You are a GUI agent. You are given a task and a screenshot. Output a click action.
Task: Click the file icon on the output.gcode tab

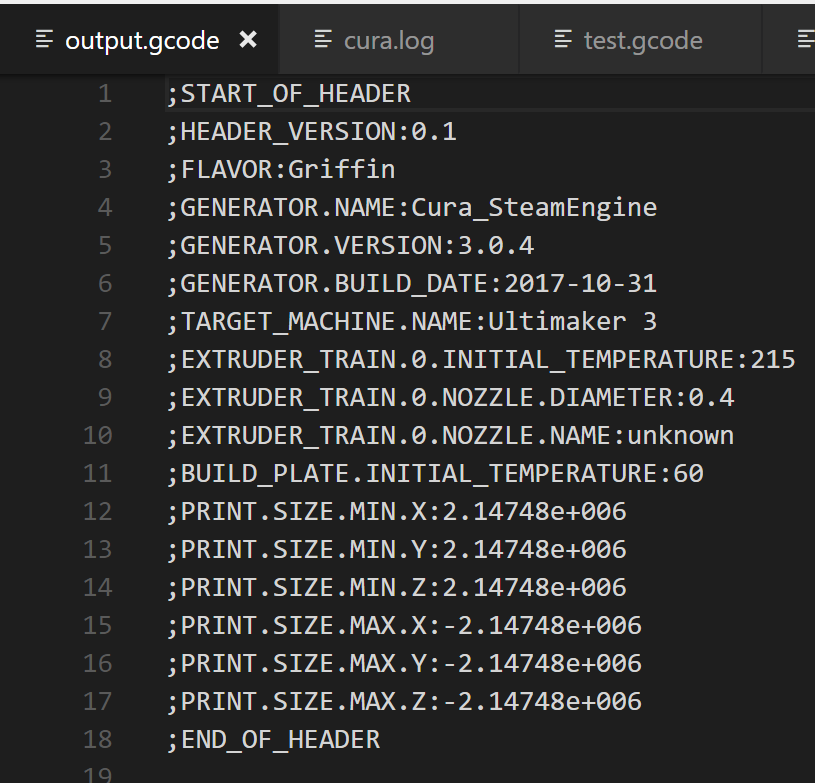(x=43, y=40)
